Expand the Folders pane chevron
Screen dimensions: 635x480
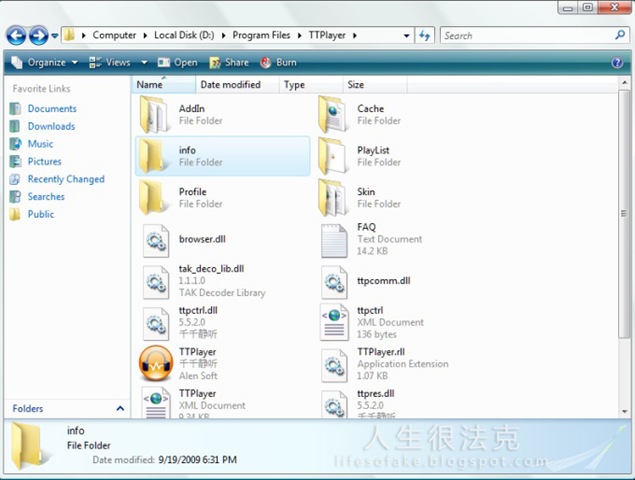coord(120,408)
